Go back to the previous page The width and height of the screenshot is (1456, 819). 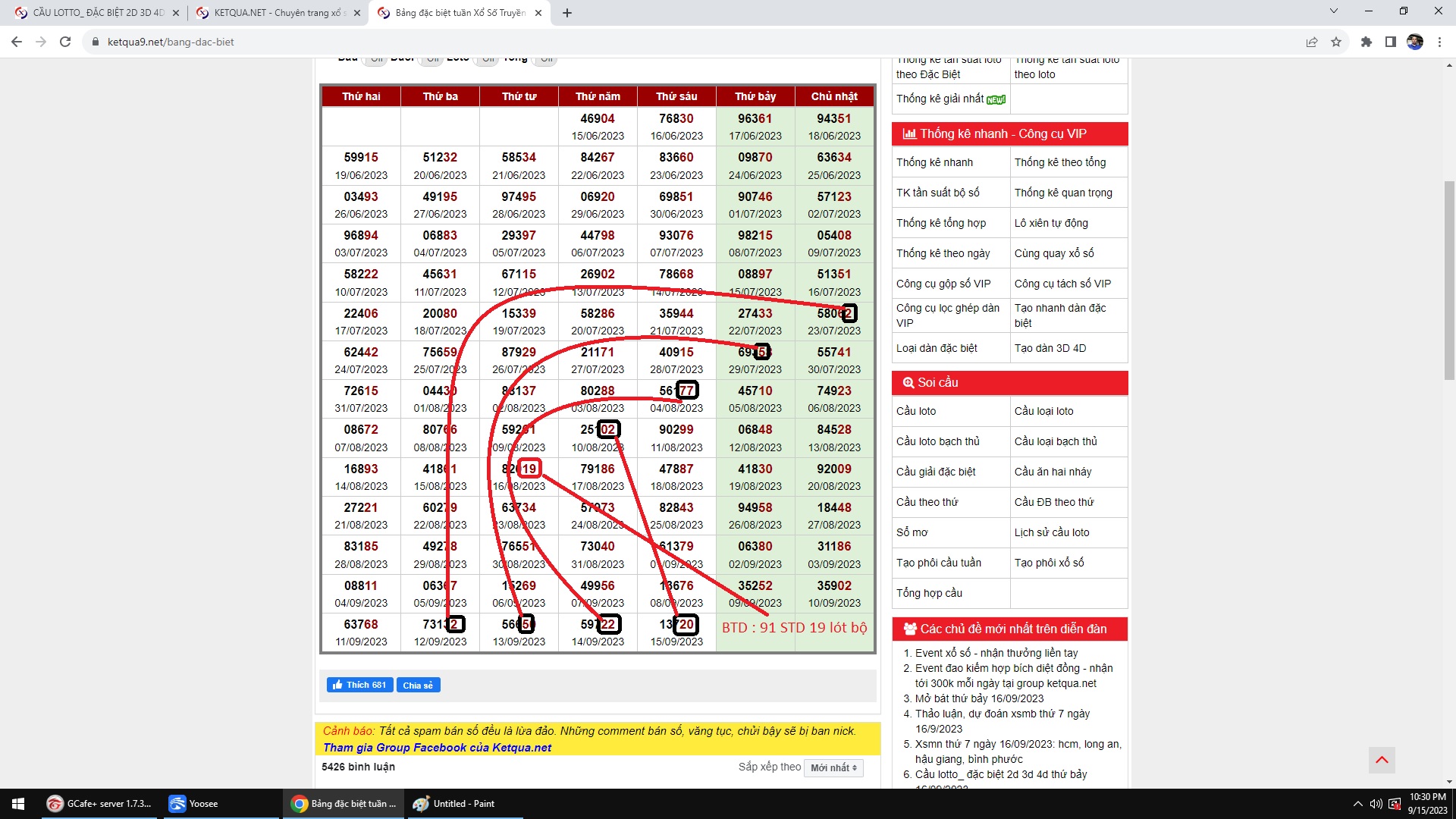17,42
